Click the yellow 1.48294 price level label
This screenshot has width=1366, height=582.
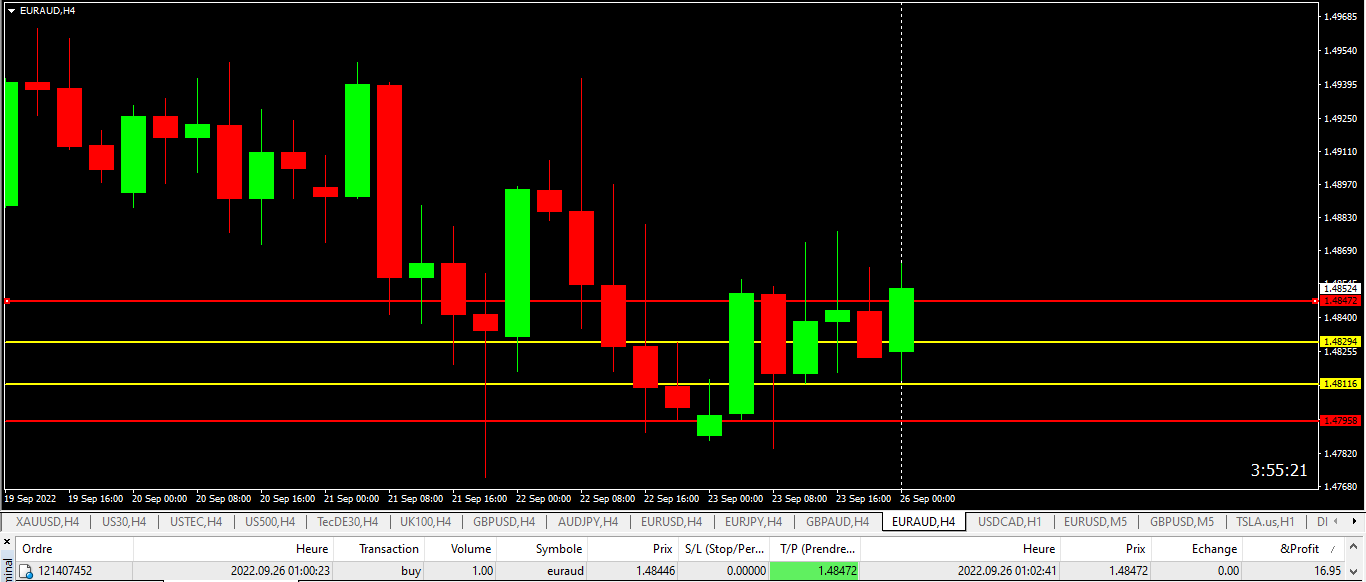1340,342
